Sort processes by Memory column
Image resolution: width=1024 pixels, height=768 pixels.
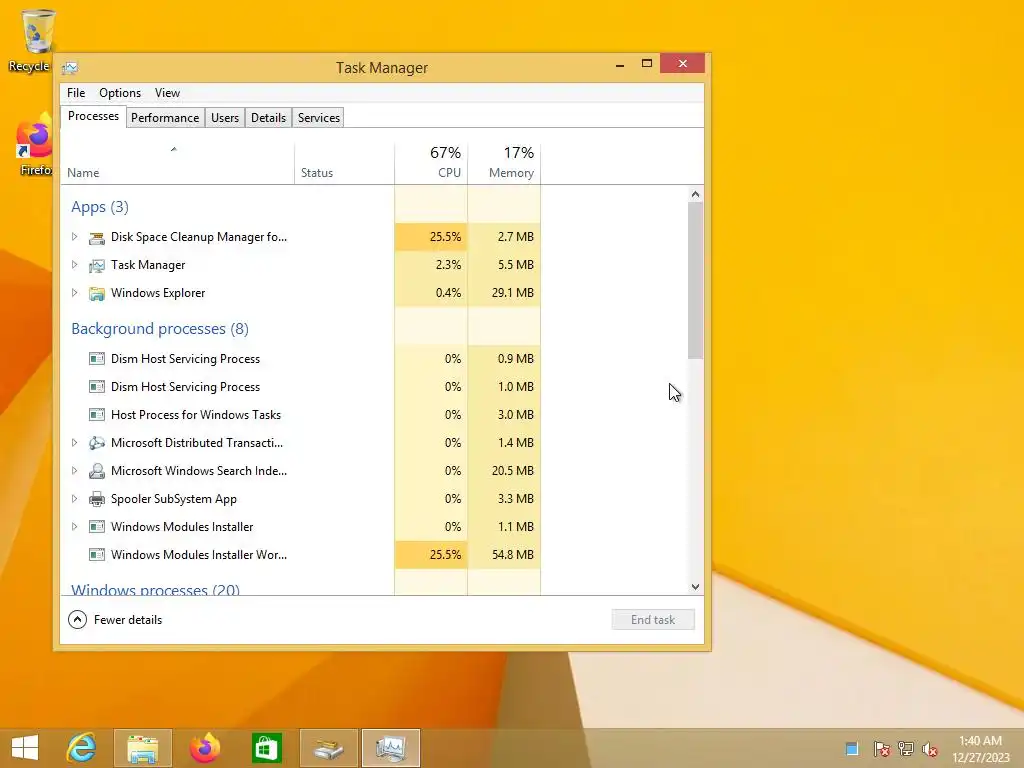pyautogui.click(x=504, y=163)
